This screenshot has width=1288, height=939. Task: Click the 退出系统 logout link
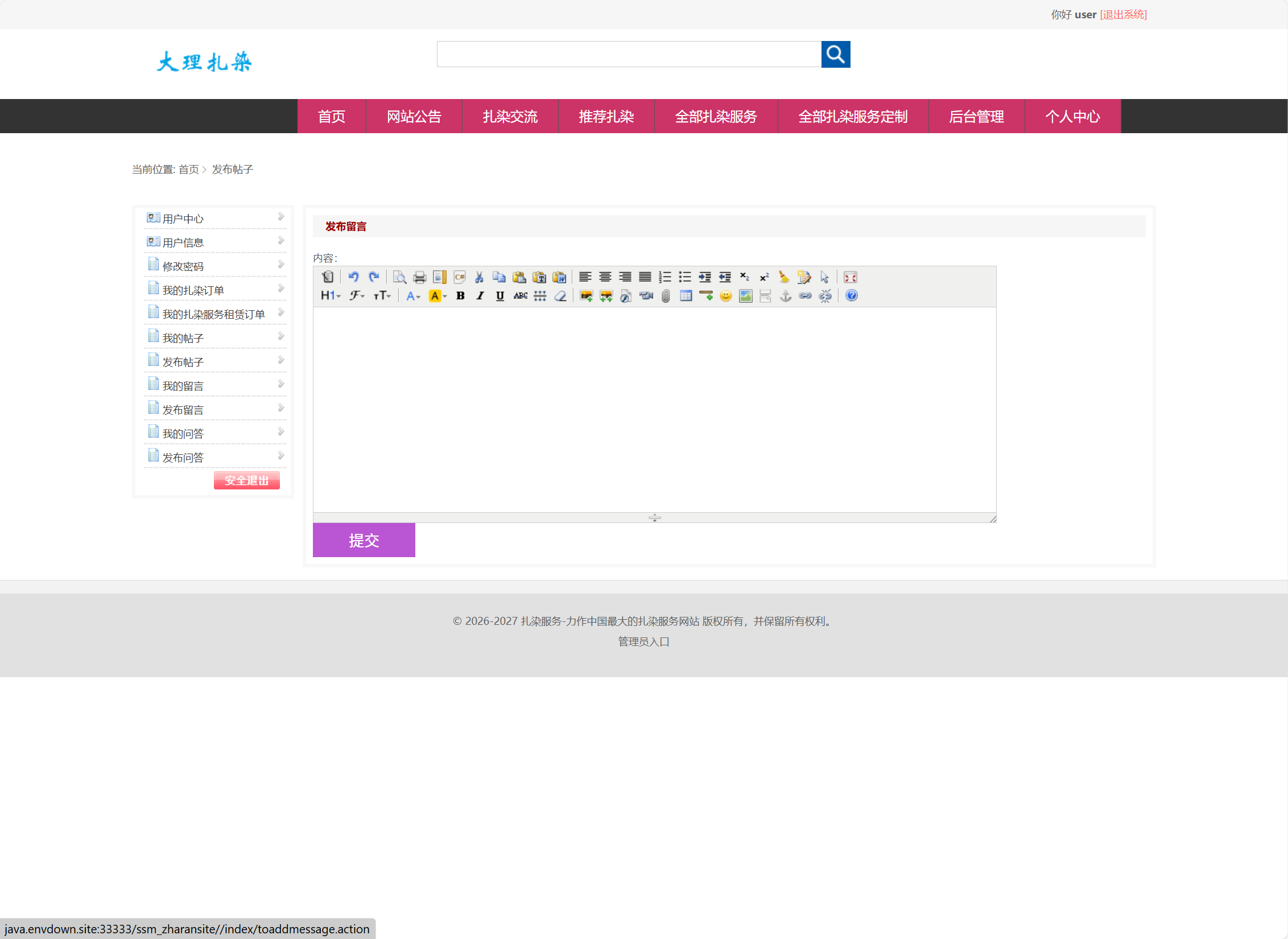point(1123,15)
